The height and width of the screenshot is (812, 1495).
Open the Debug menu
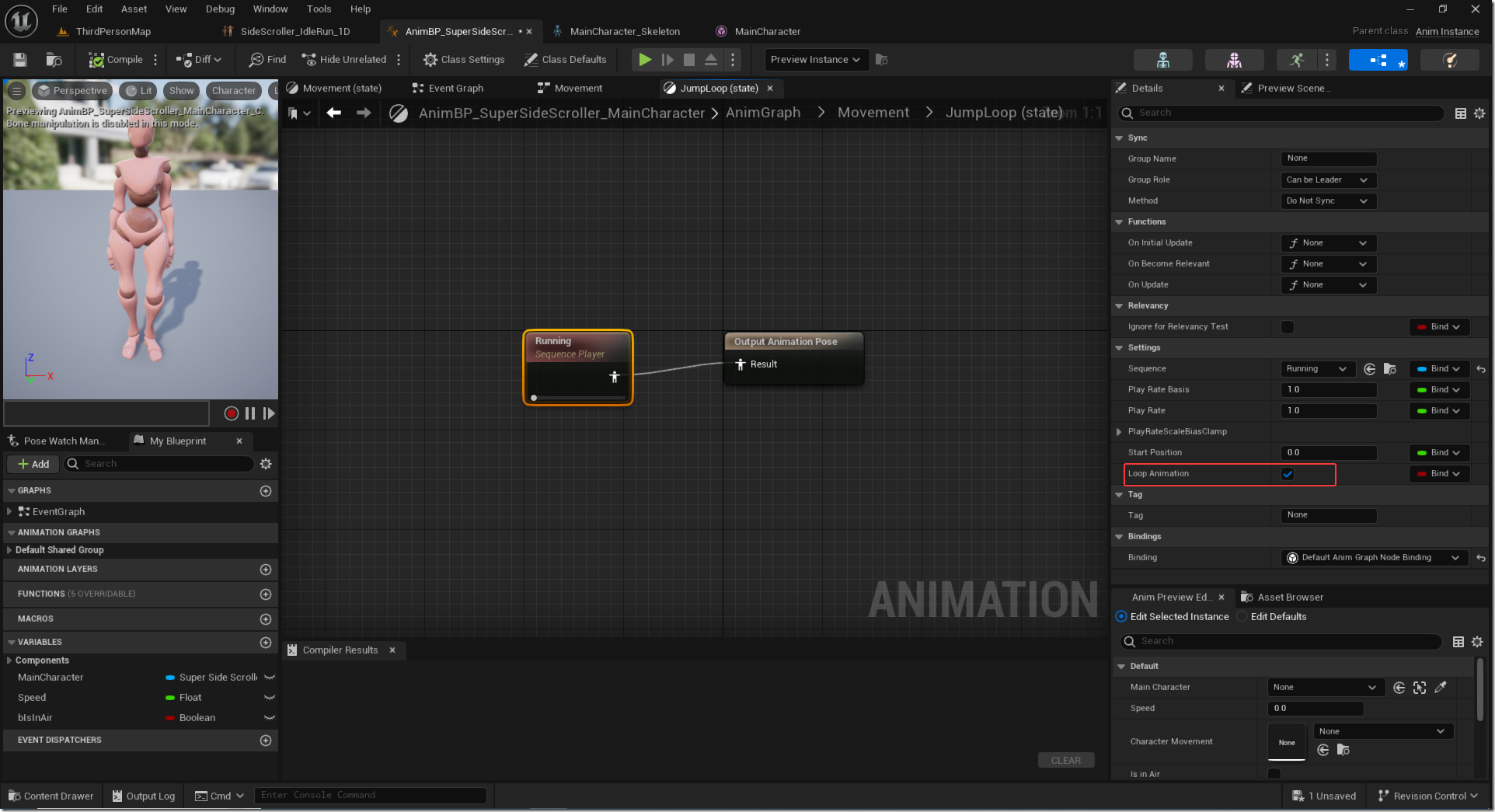click(220, 9)
